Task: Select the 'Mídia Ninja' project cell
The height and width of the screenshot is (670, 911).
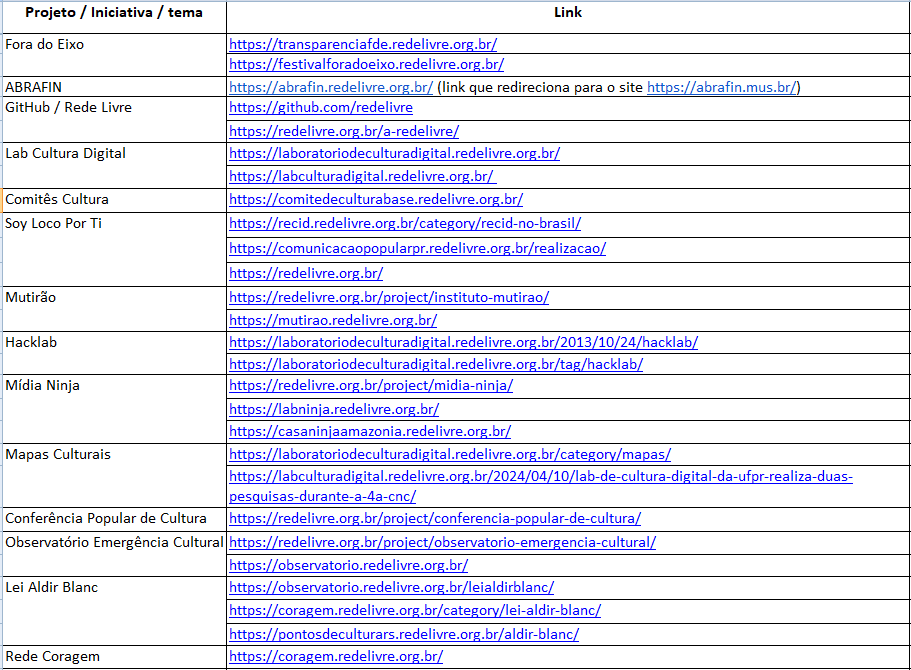Action: click(x=42, y=385)
